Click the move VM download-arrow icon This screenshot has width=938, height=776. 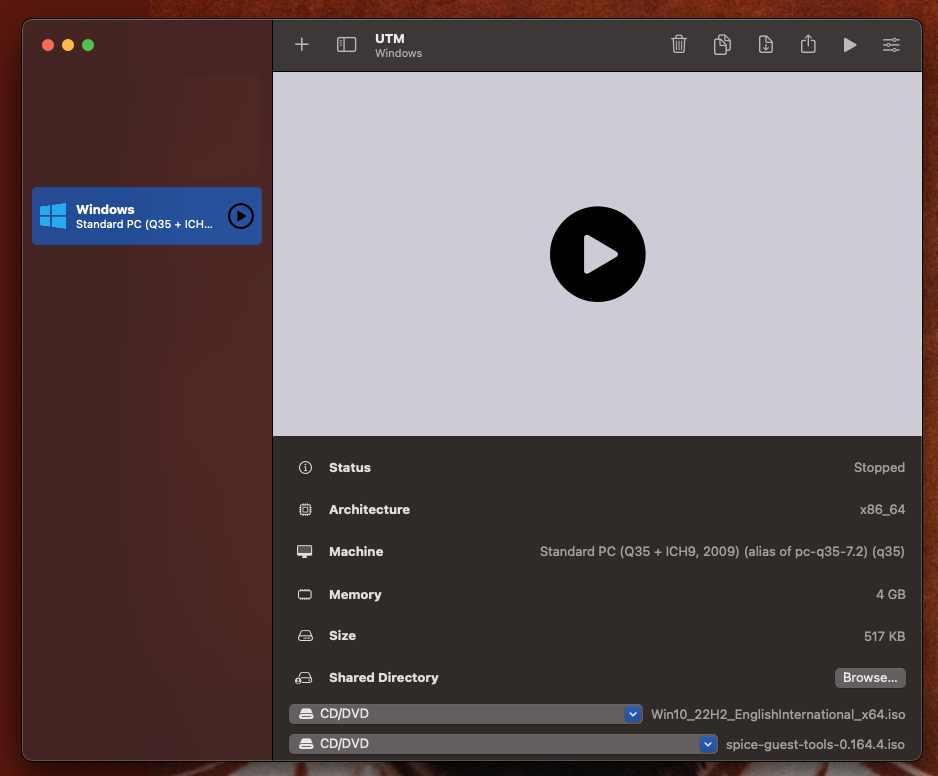pyautogui.click(x=765, y=44)
